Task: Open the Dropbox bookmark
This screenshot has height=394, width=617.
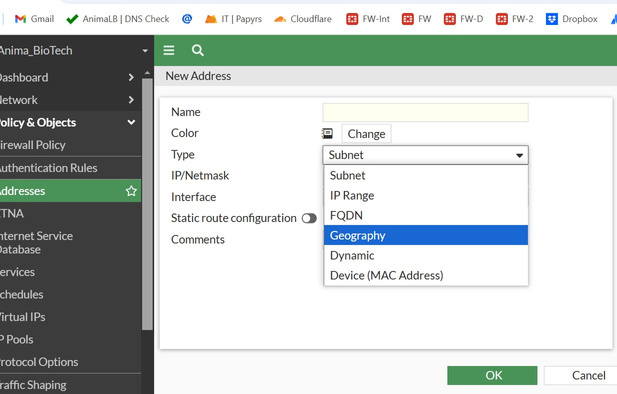Action: (x=571, y=18)
